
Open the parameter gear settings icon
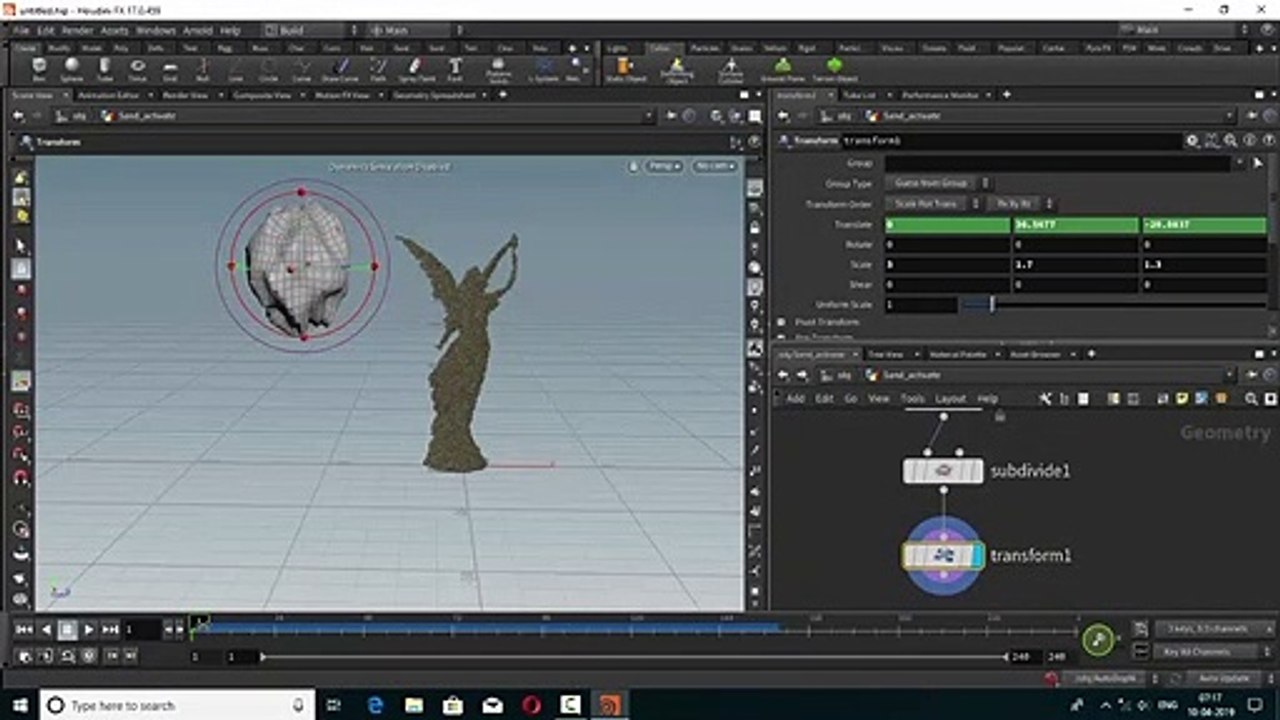pyautogui.click(x=1193, y=141)
